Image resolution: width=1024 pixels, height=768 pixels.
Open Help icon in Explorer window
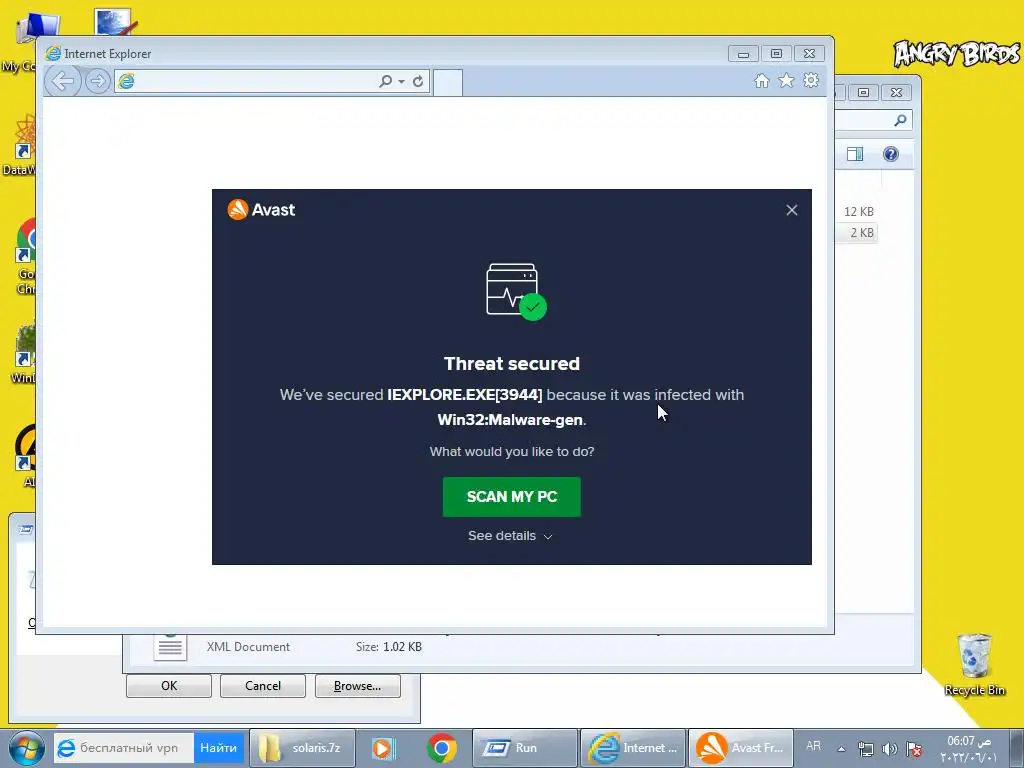[x=891, y=154]
